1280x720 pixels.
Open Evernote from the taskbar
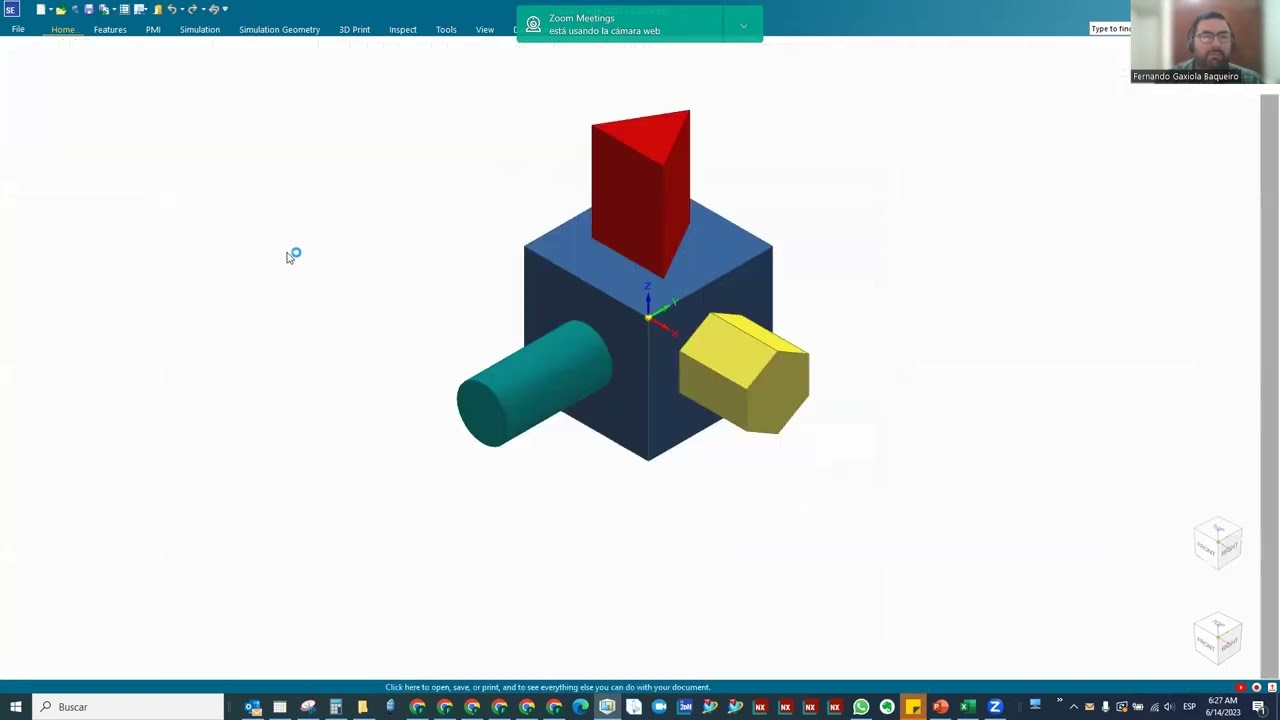tap(887, 707)
